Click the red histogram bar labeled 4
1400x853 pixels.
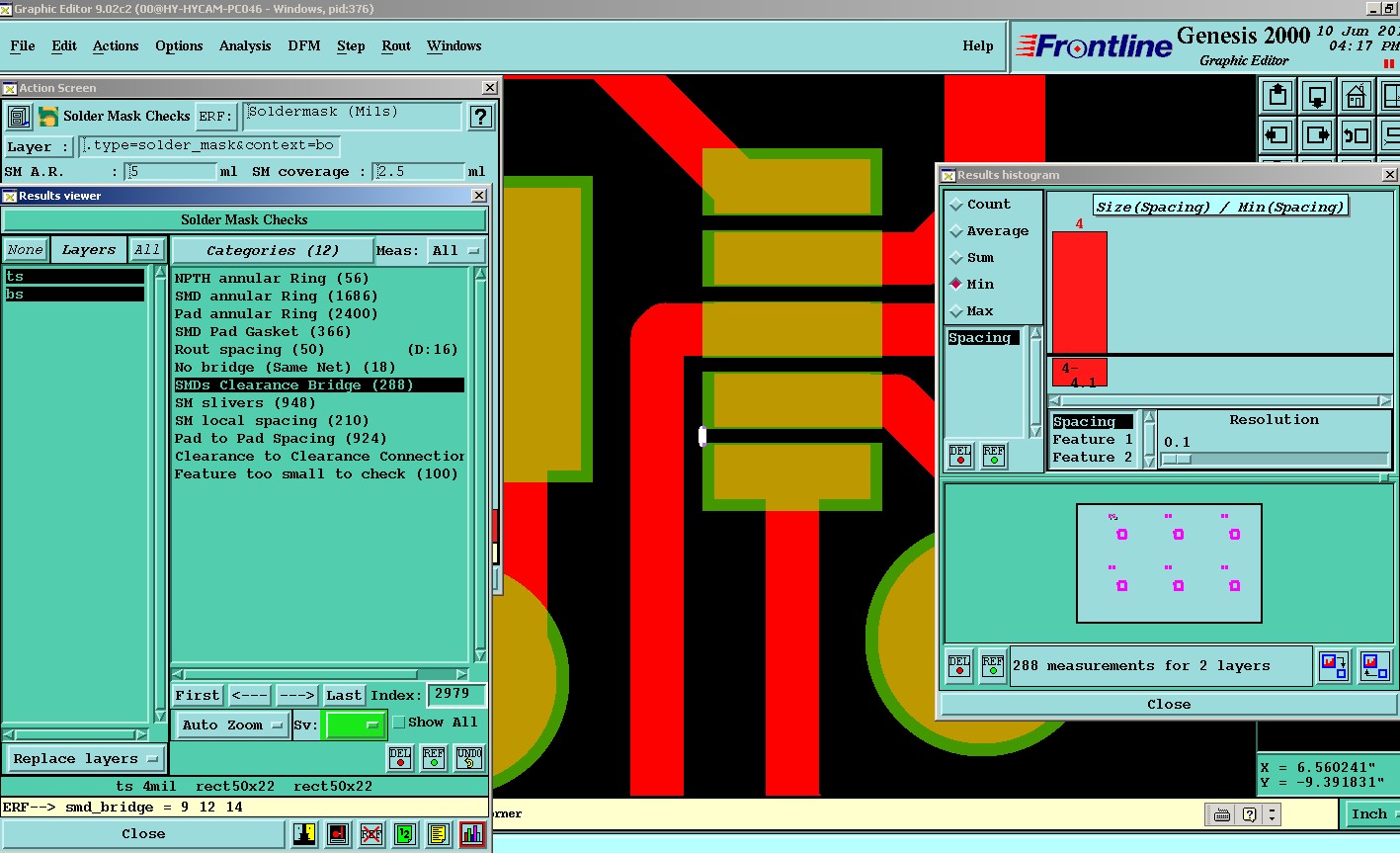[x=1080, y=292]
